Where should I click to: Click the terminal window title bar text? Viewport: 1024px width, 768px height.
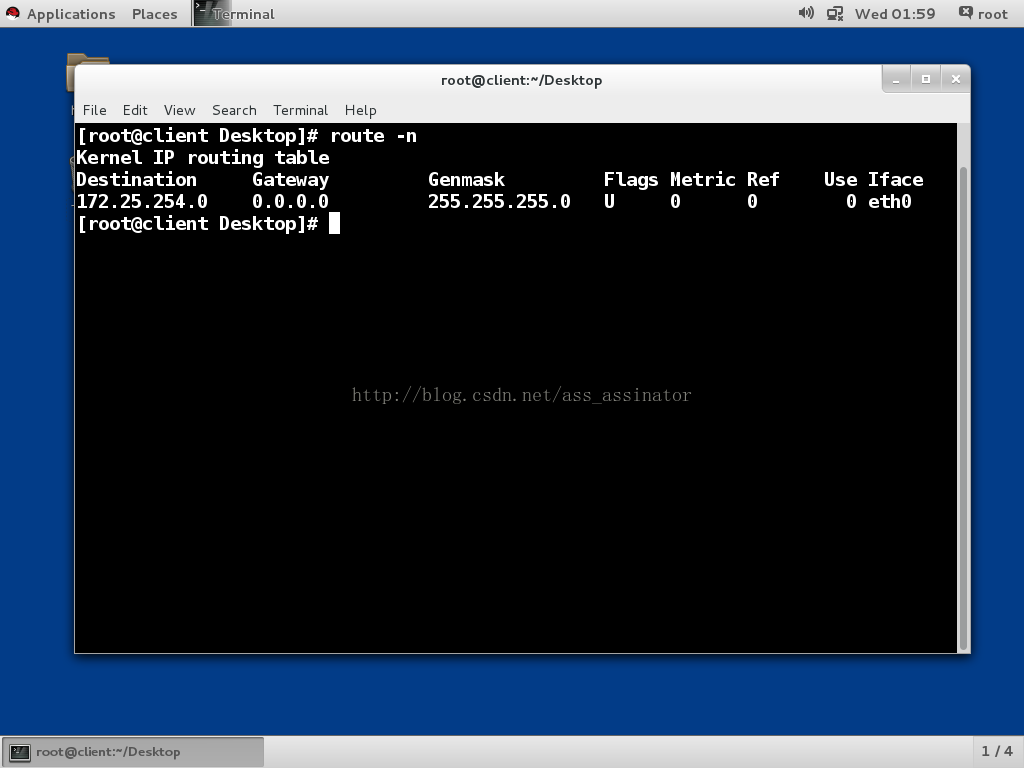tap(521, 80)
